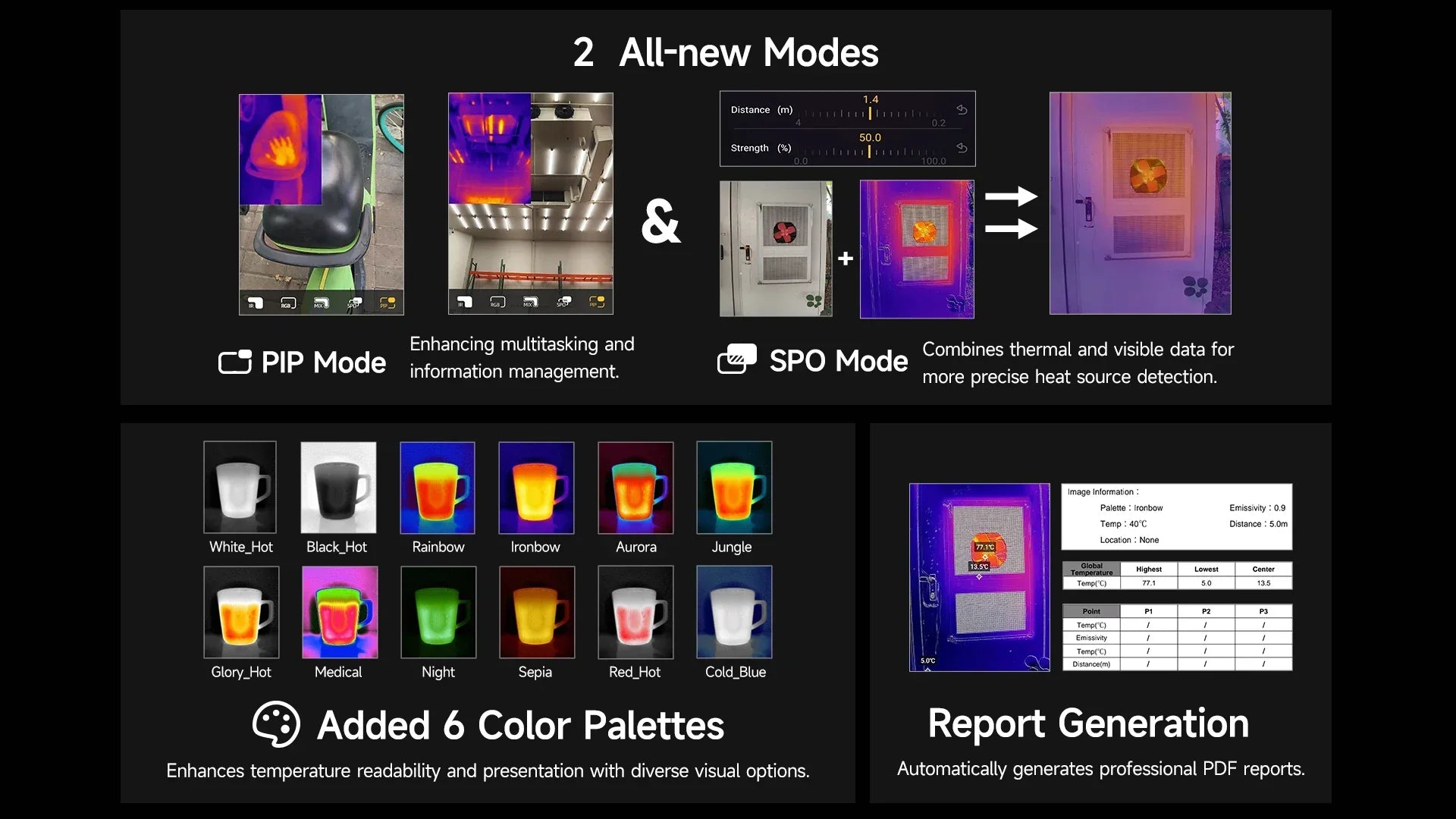The height and width of the screenshot is (819, 1456).
Task: Open the fused SPO result door image
Action: 1141,203
